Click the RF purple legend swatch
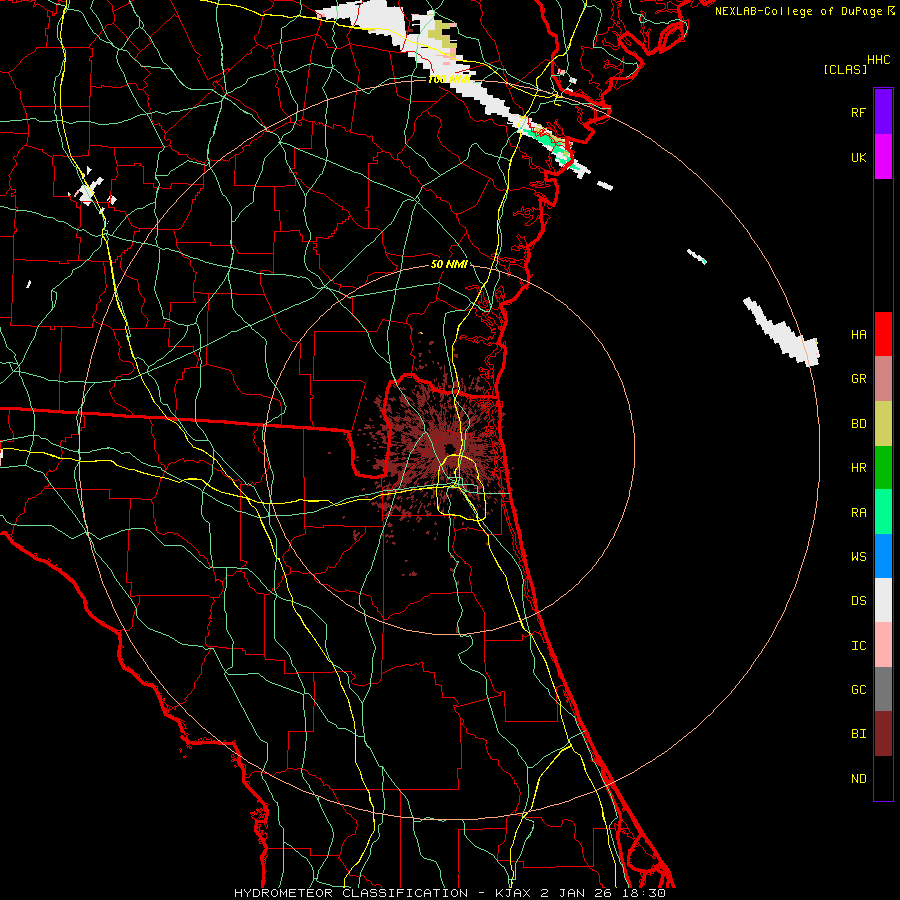Viewport: 900px width, 900px height. 883,112
